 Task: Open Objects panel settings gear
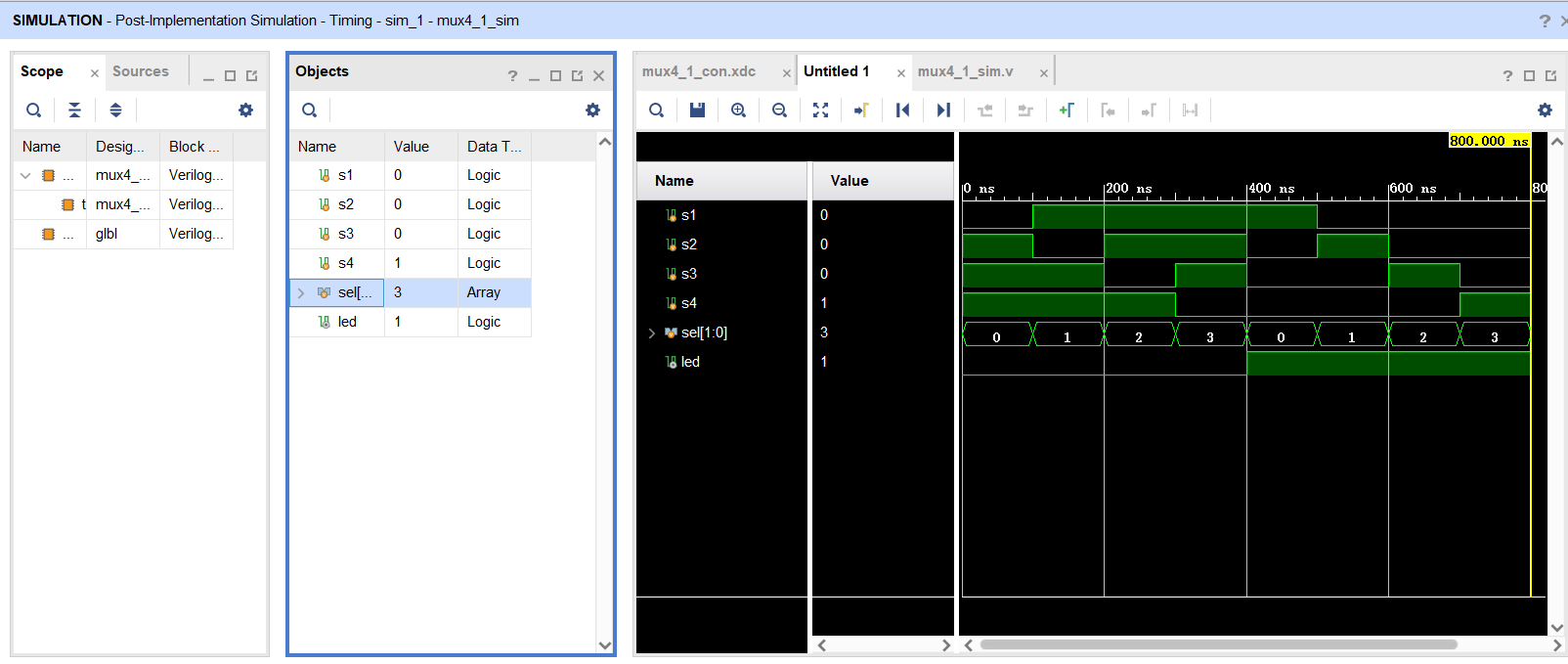(x=592, y=111)
